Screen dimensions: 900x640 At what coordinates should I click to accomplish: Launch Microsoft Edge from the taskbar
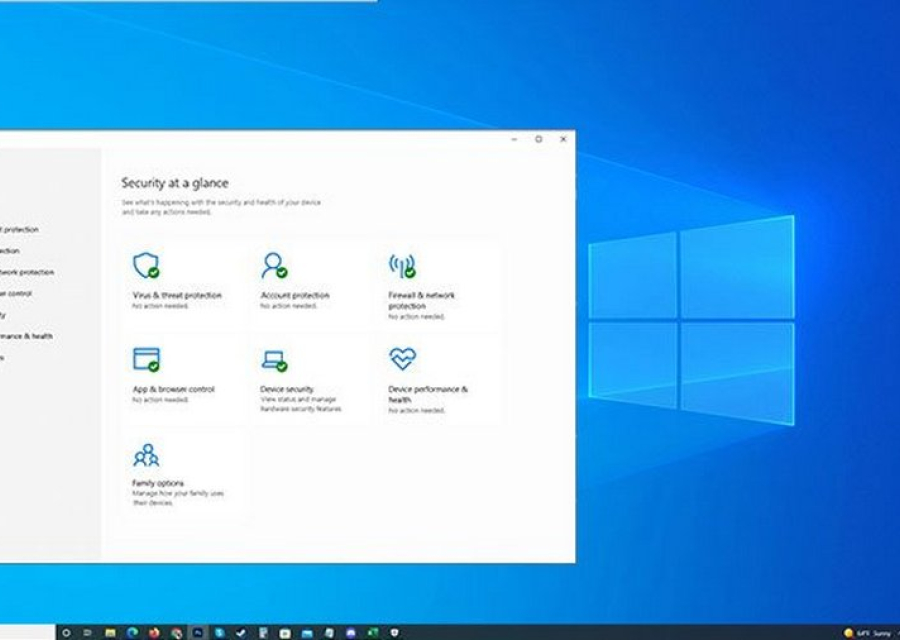tap(132, 633)
